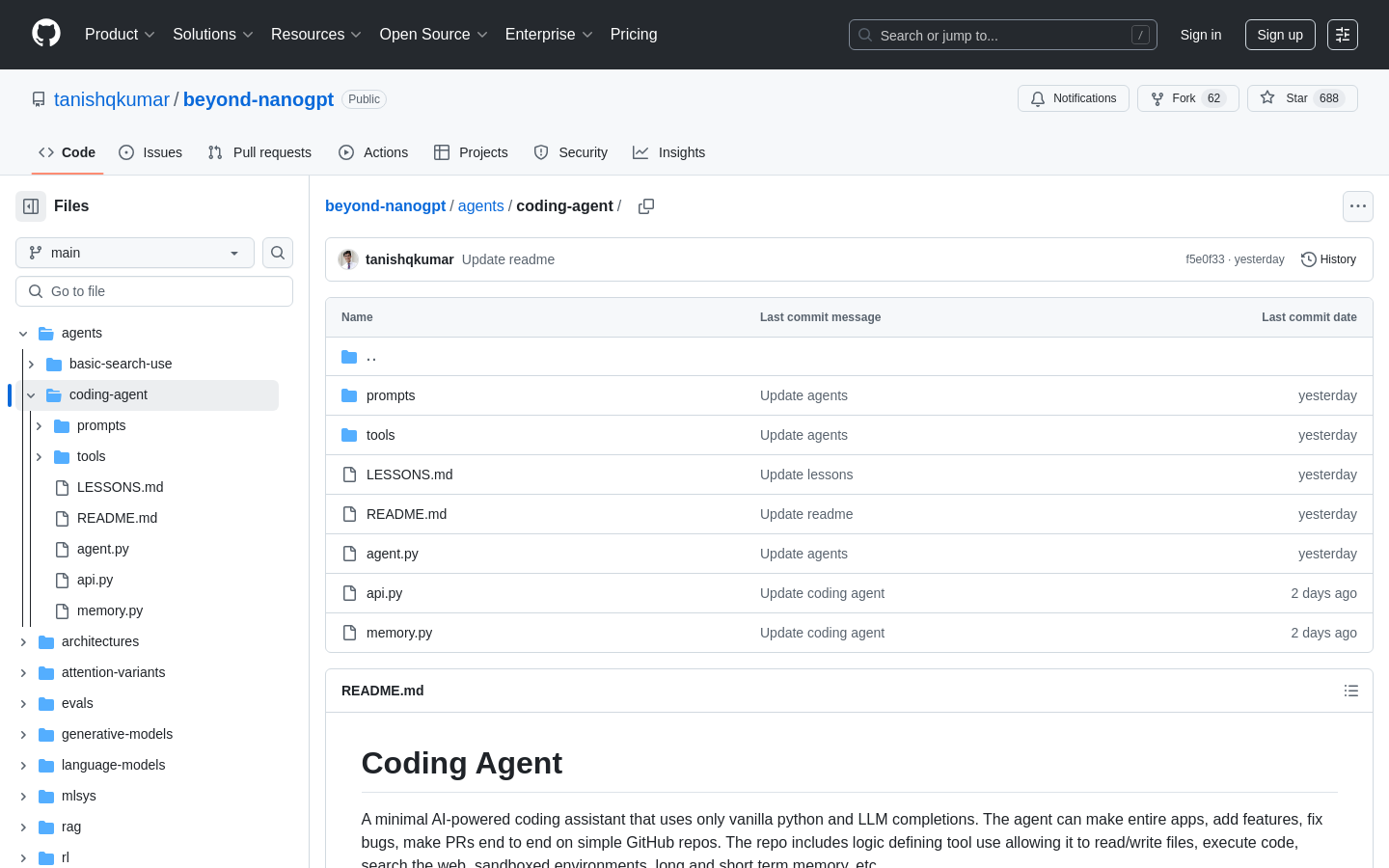Open the mlsys folder in tree
The image size is (1389, 868).
(x=79, y=797)
